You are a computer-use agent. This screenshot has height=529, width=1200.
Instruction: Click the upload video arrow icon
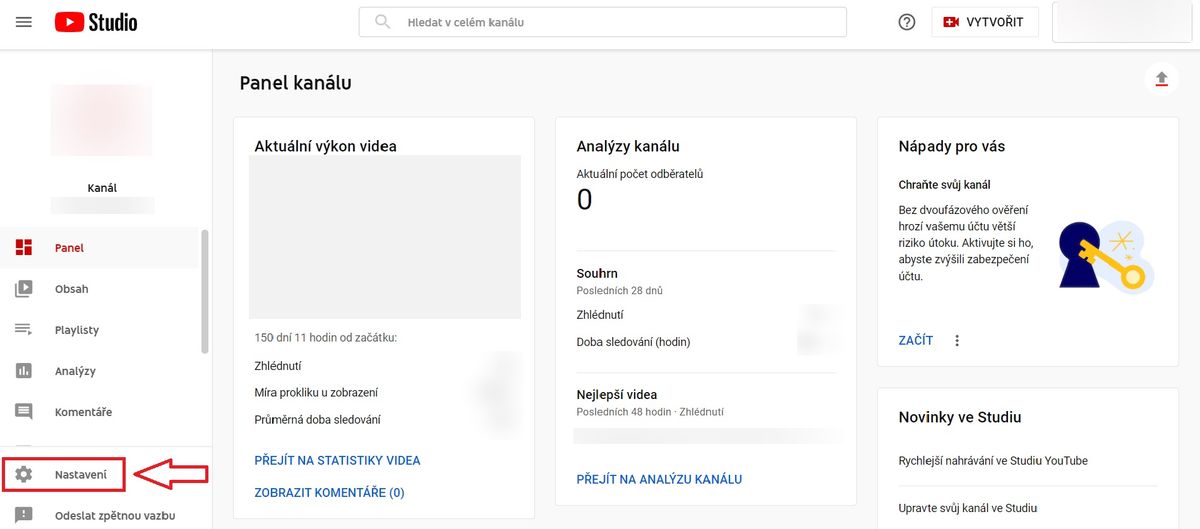click(1161, 79)
